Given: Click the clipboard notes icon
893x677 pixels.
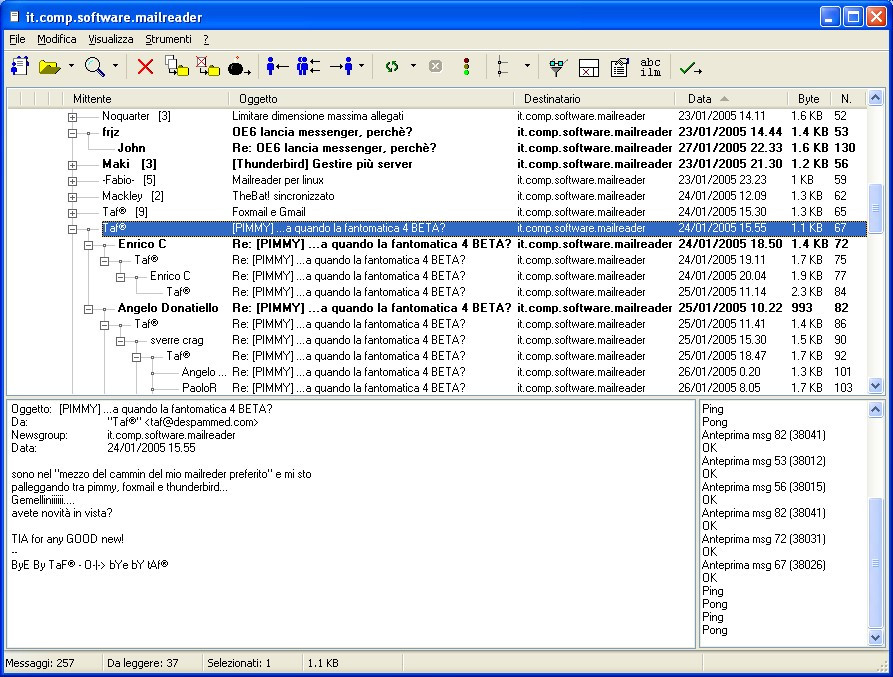Looking at the screenshot, I should (620, 67).
